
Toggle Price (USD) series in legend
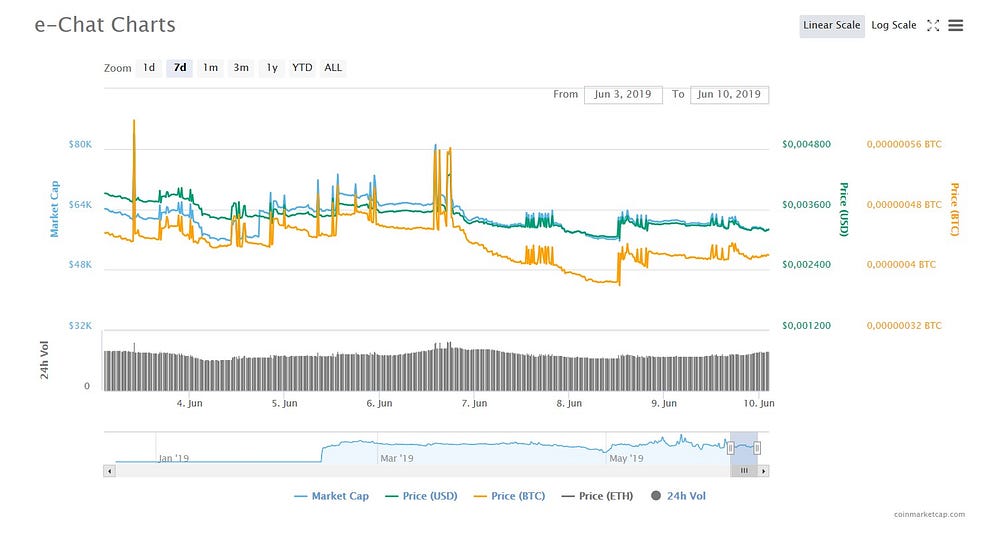tap(422, 496)
